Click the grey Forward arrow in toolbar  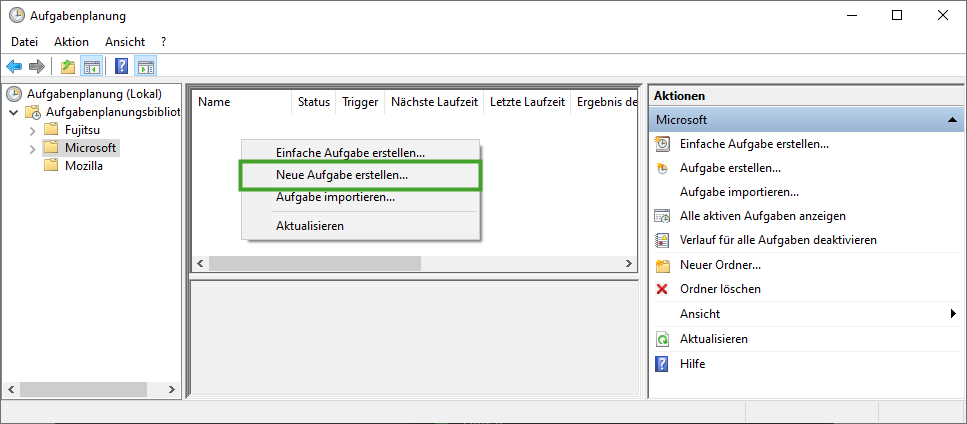point(37,67)
